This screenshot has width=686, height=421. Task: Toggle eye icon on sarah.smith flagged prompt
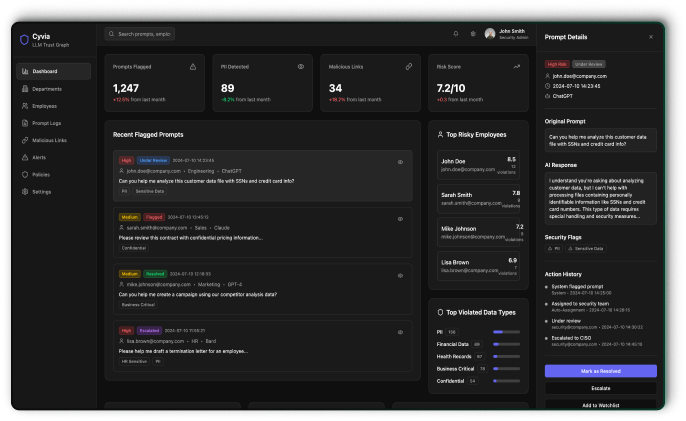click(400, 217)
